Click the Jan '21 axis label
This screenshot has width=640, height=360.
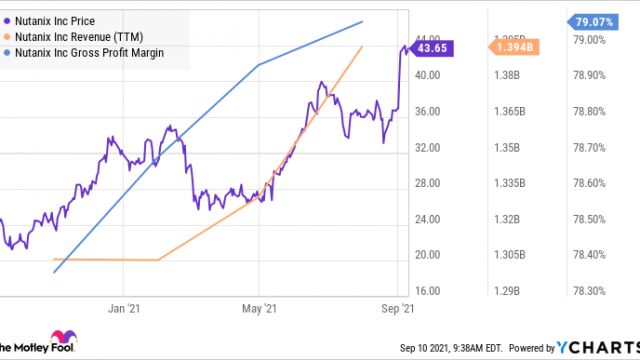click(x=124, y=309)
